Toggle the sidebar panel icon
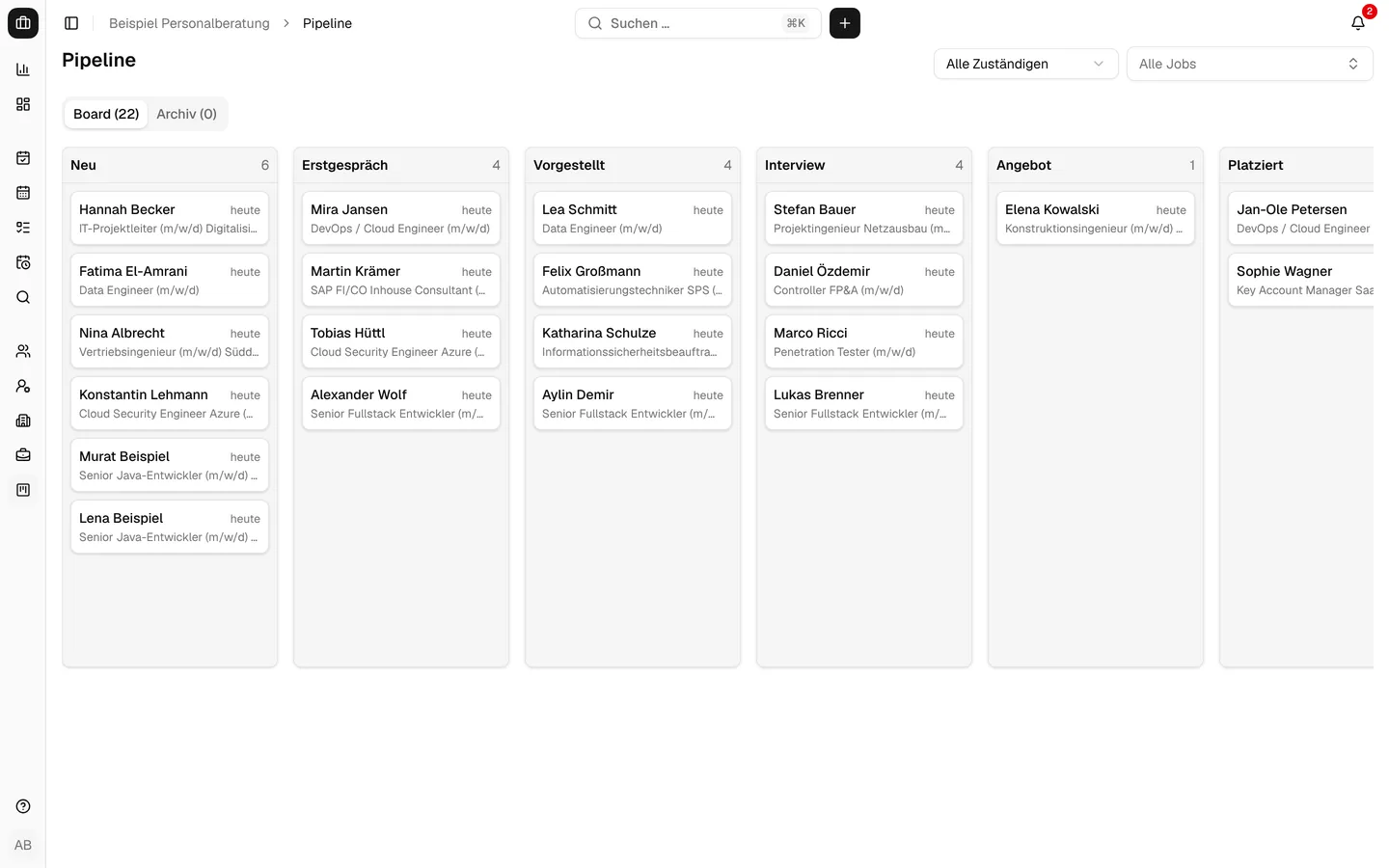 pos(71,23)
